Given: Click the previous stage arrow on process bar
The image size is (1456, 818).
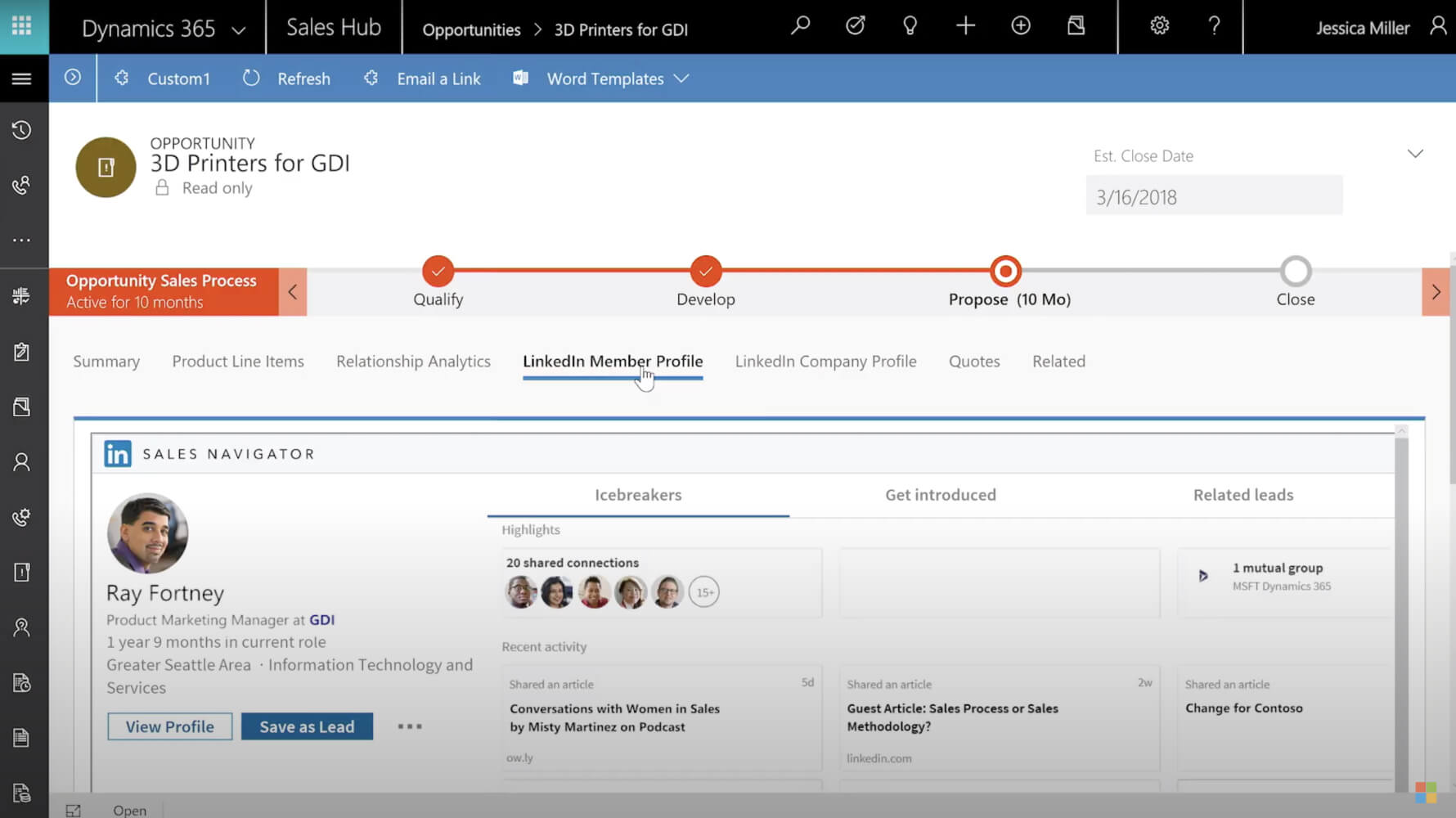Looking at the screenshot, I should [293, 291].
